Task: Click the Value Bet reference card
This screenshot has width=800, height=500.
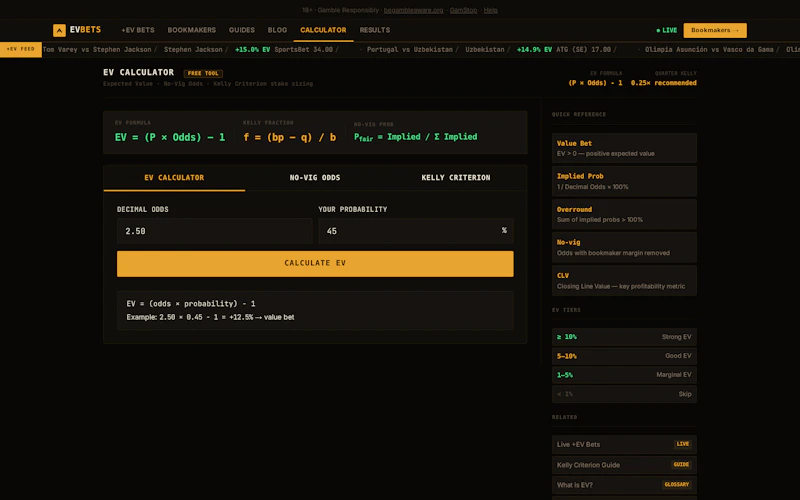Action: [x=624, y=148]
